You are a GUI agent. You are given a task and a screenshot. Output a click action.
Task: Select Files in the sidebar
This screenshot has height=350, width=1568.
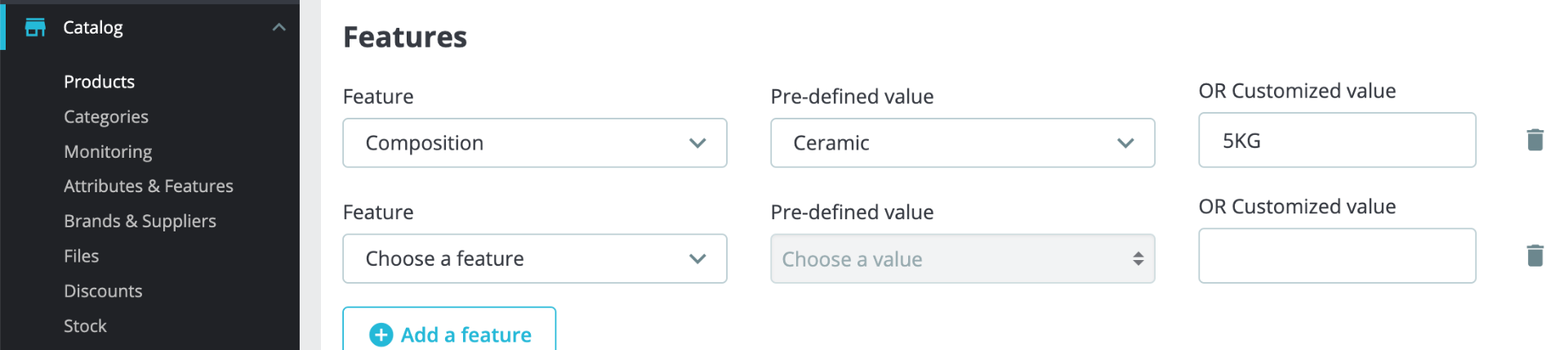(x=81, y=257)
